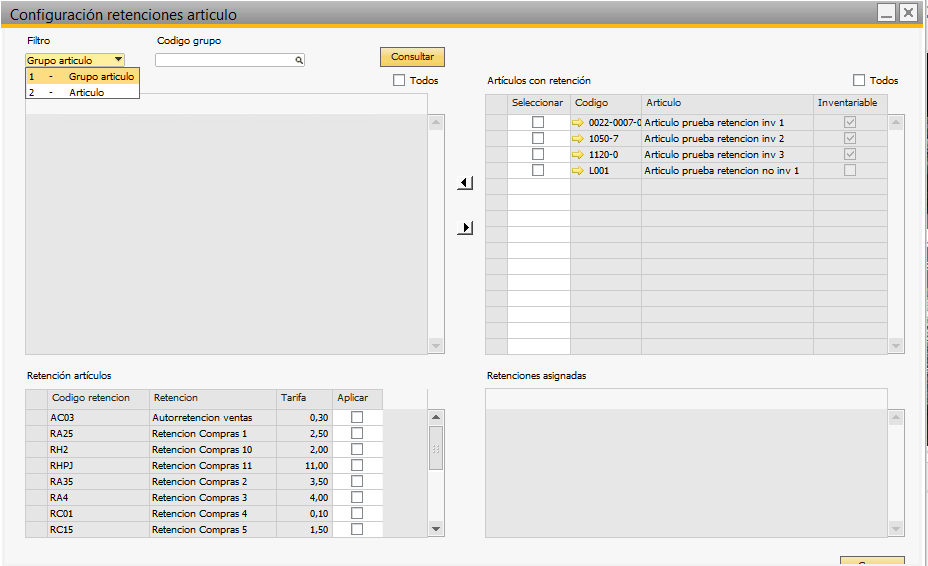
Task: Check the Todos box above the left list
Action: tap(399, 80)
